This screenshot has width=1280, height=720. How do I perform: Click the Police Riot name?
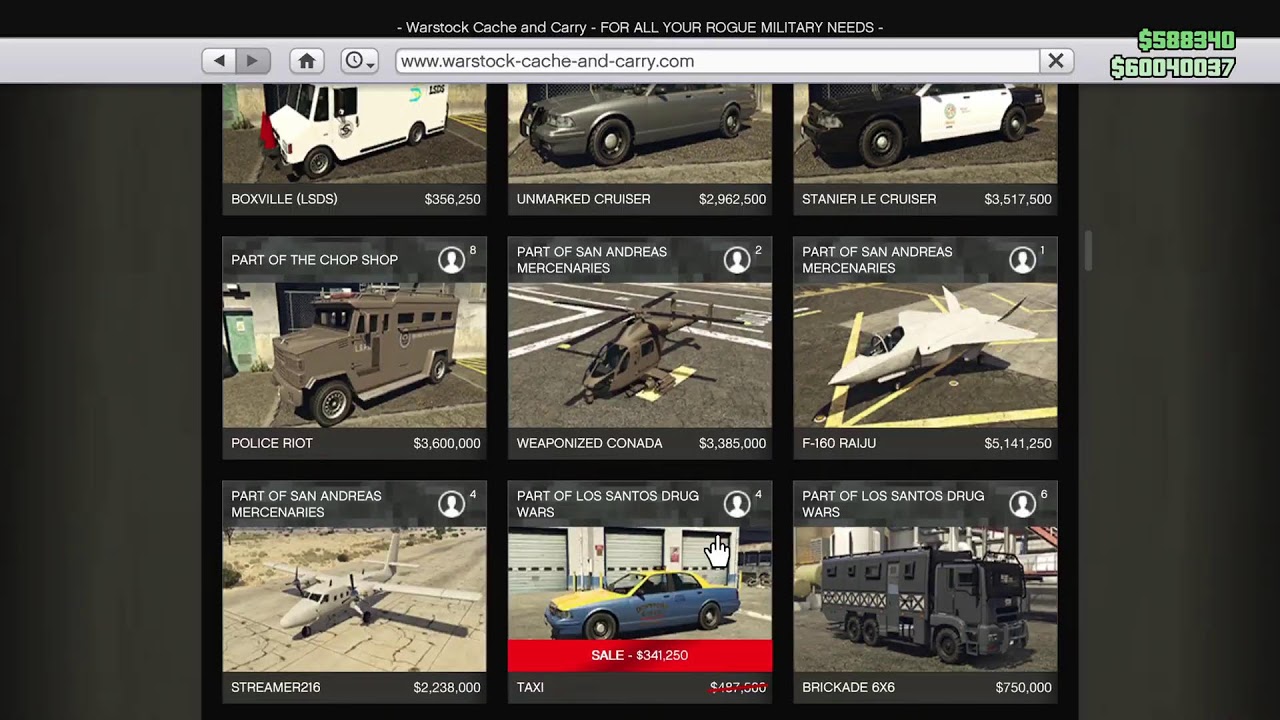click(272, 443)
